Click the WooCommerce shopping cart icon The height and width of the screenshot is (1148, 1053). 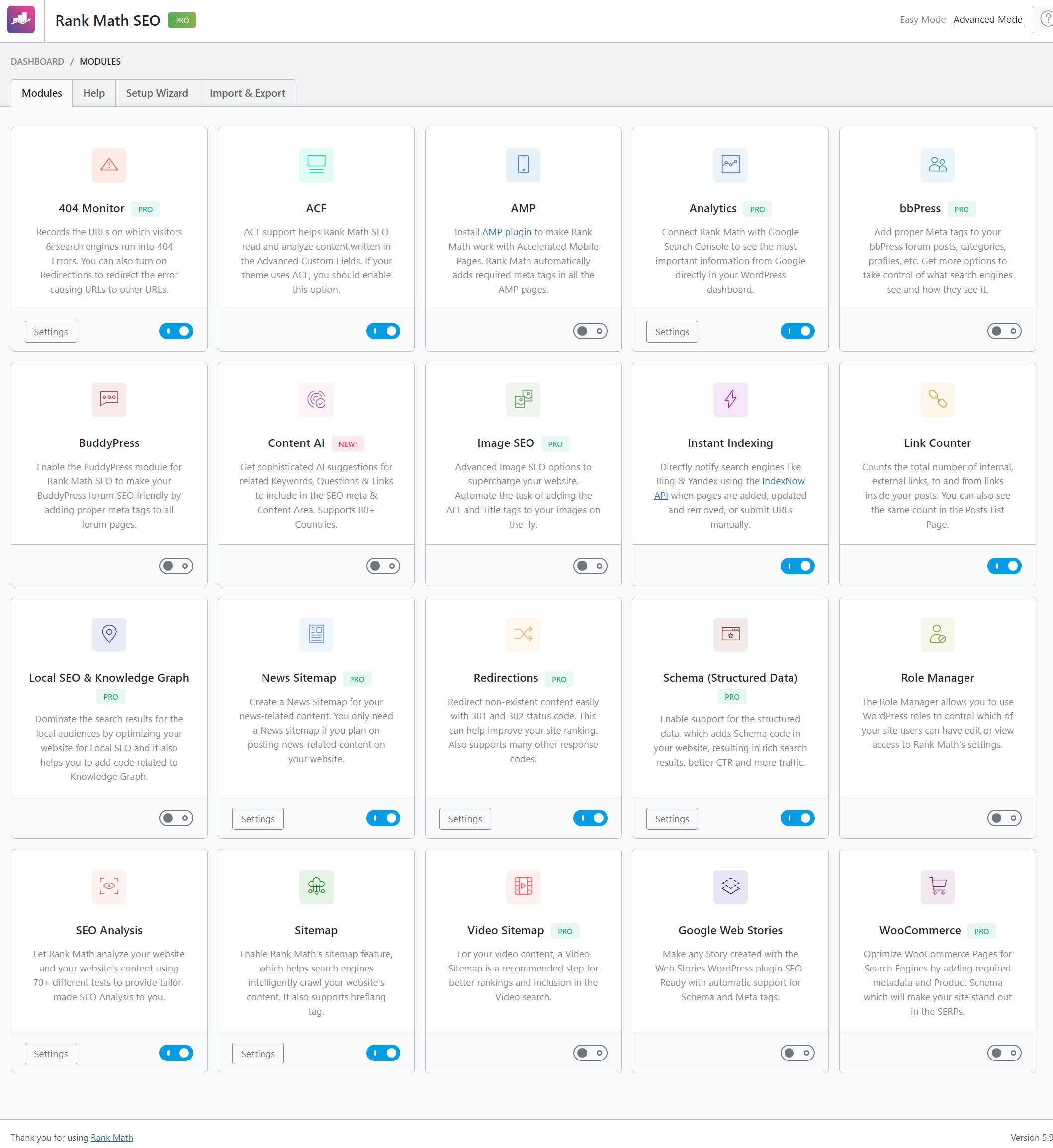(937, 886)
